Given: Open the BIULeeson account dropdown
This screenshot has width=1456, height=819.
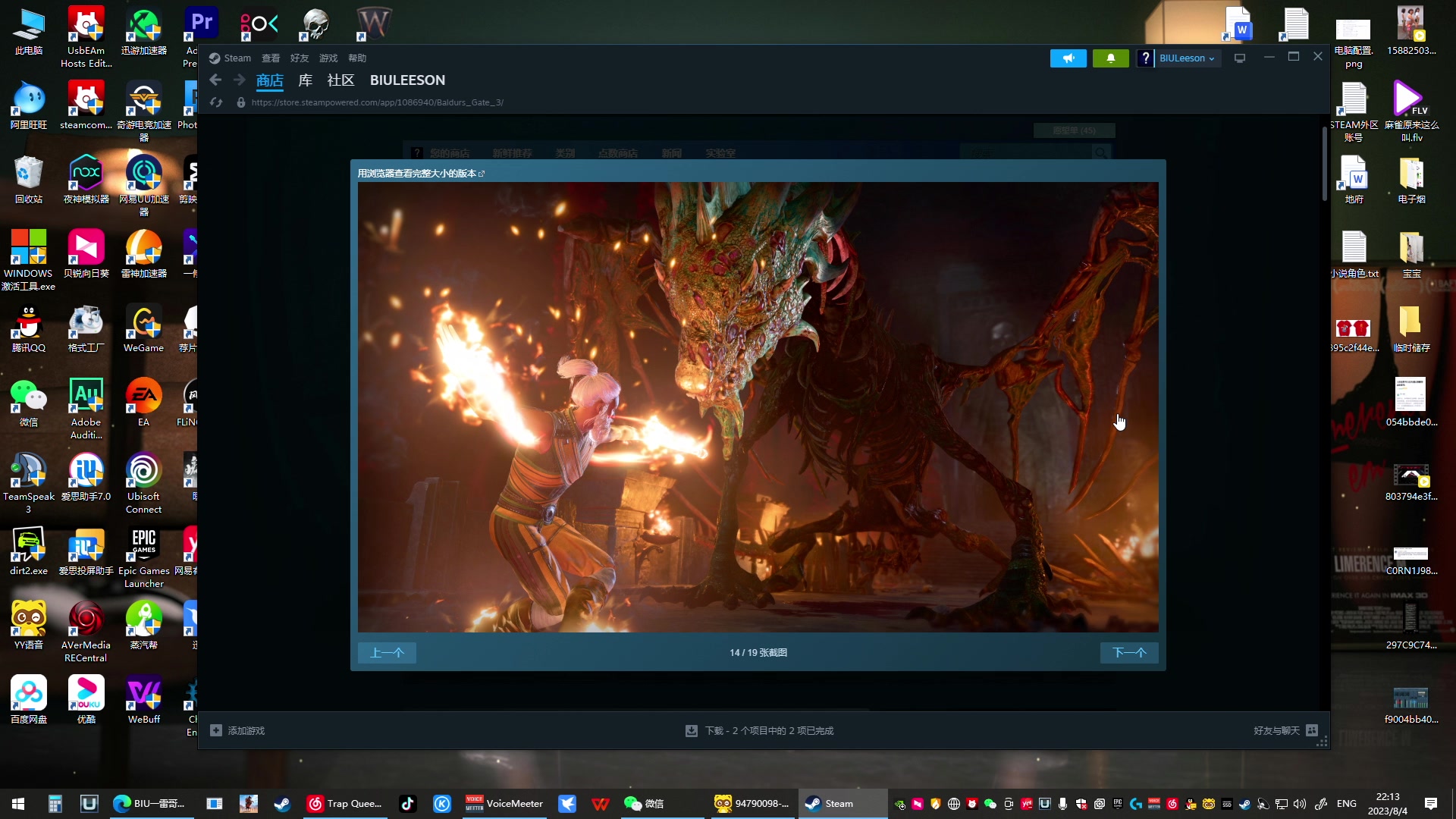Looking at the screenshot, I should pyautogui.click(x=1187, y=58).
